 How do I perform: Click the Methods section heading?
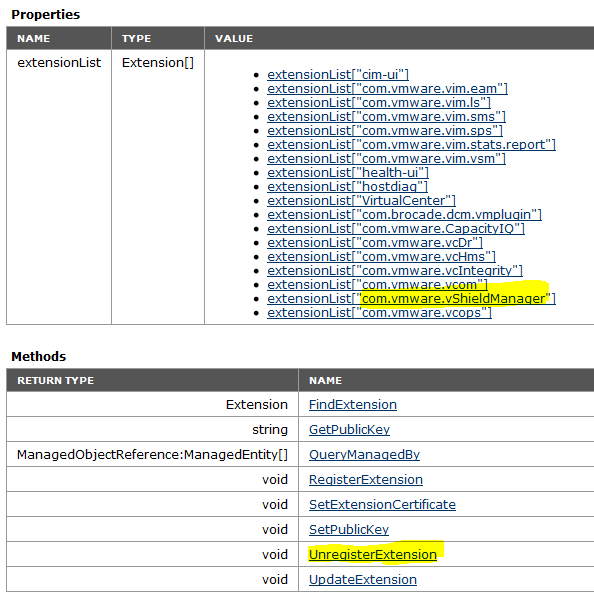coord(38,357)
